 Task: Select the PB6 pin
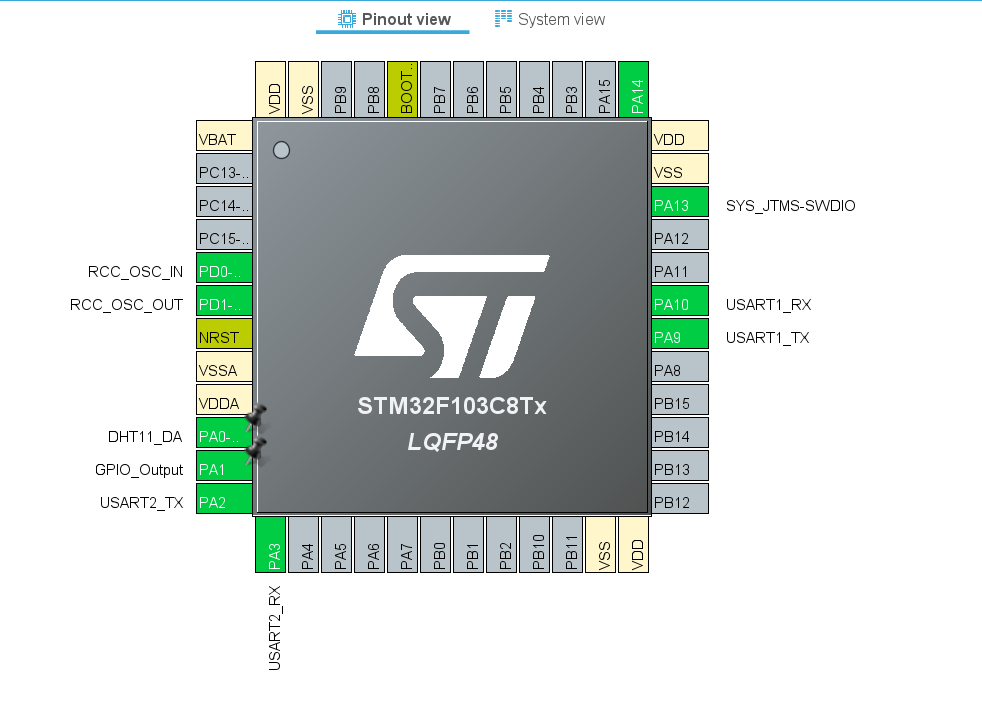[468, 89]
